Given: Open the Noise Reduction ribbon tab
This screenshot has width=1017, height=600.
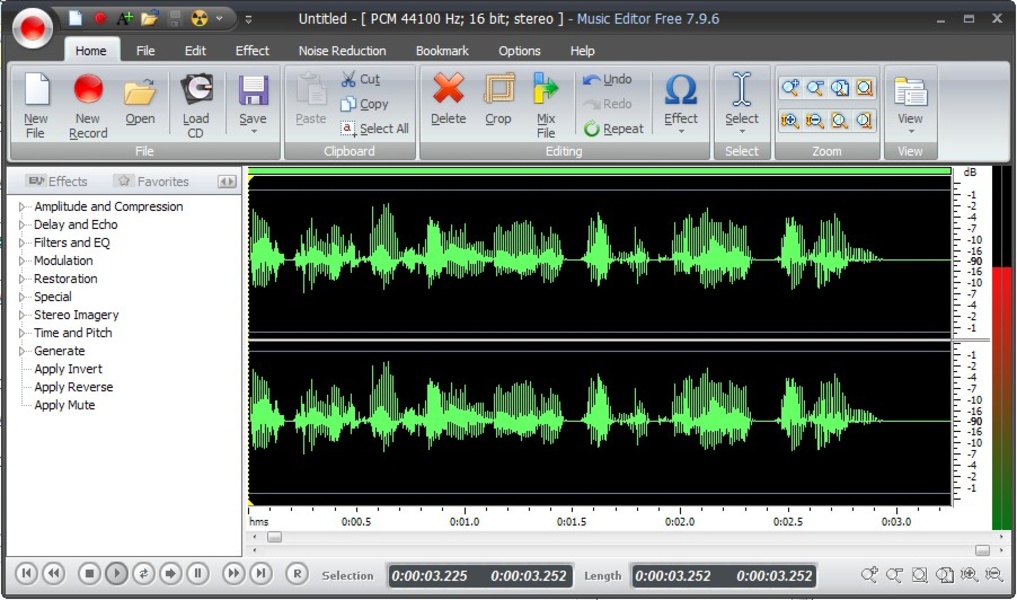Looking at the screenshot, I should tap(342, 51).
